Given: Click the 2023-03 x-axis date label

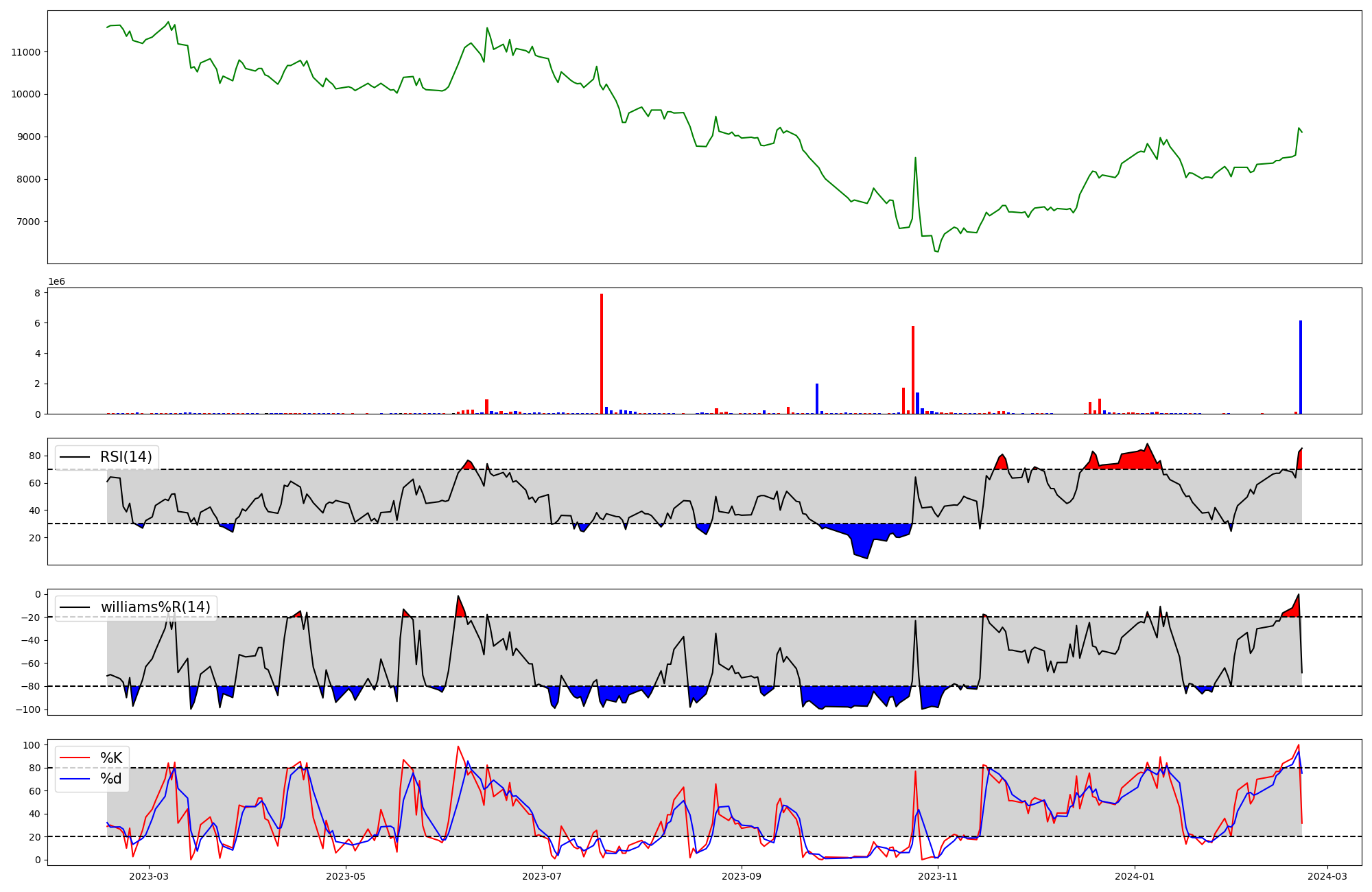Looking at the screenshot, I should [149, 876].
